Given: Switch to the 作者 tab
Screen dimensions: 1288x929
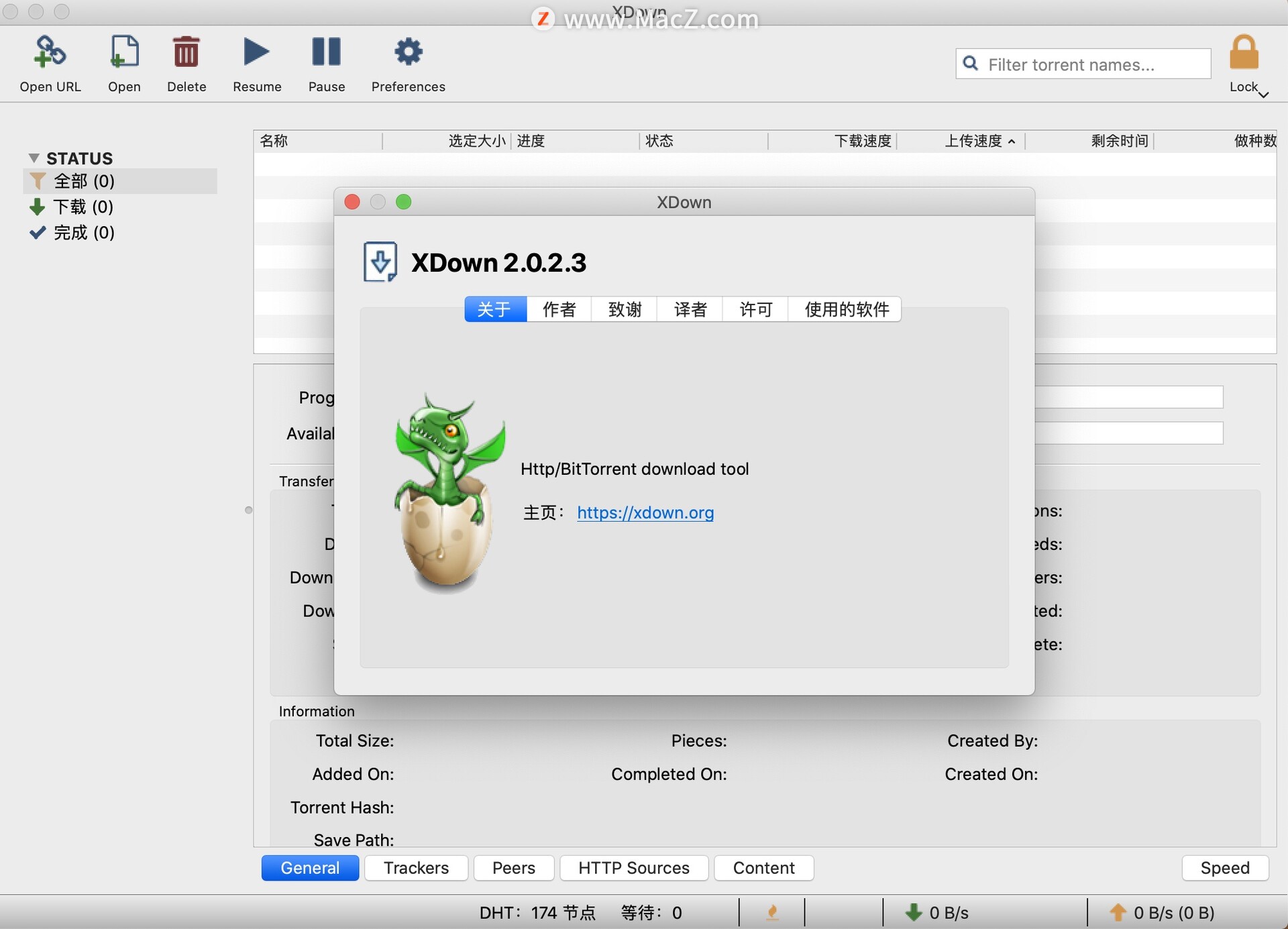Looking at the screenshot, I should coord(559,309).
